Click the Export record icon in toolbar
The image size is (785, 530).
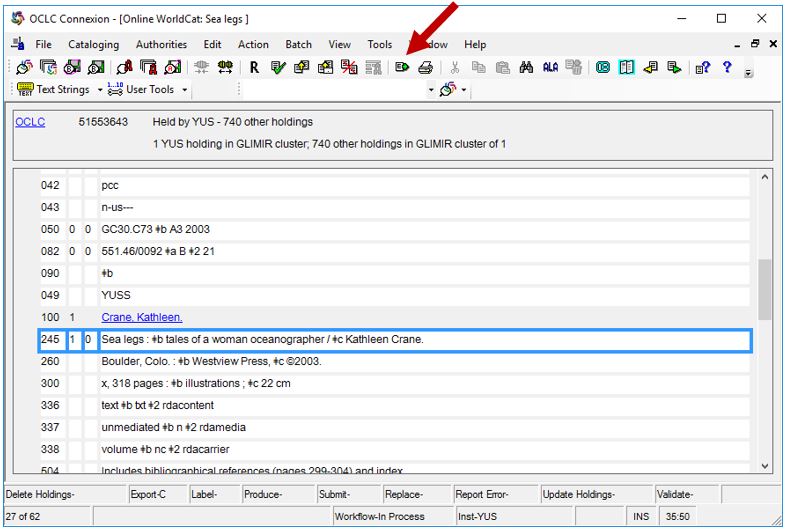coord(402,67)
